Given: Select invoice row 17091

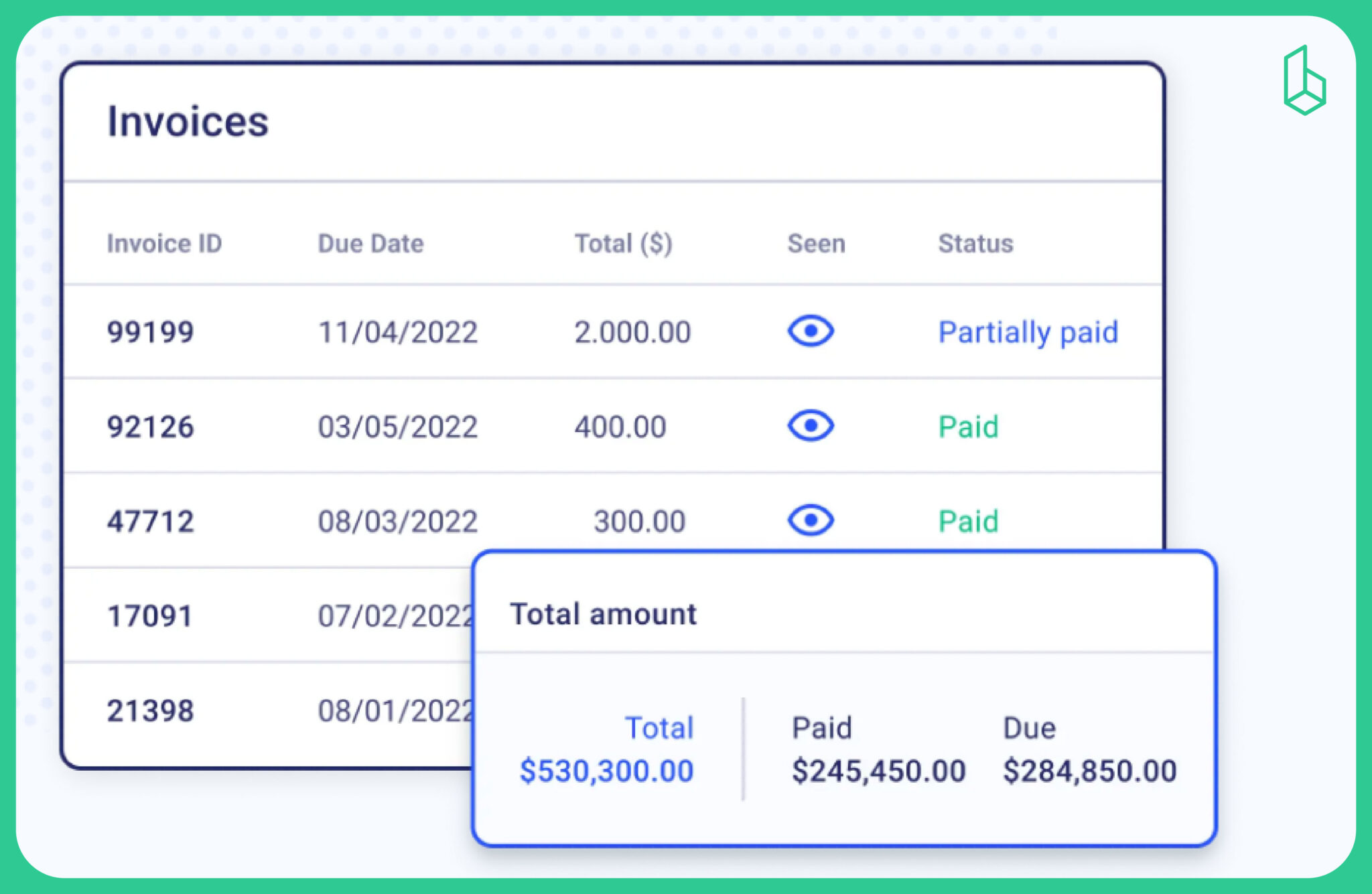Looking at the screenshot, I should click(150, 615).
